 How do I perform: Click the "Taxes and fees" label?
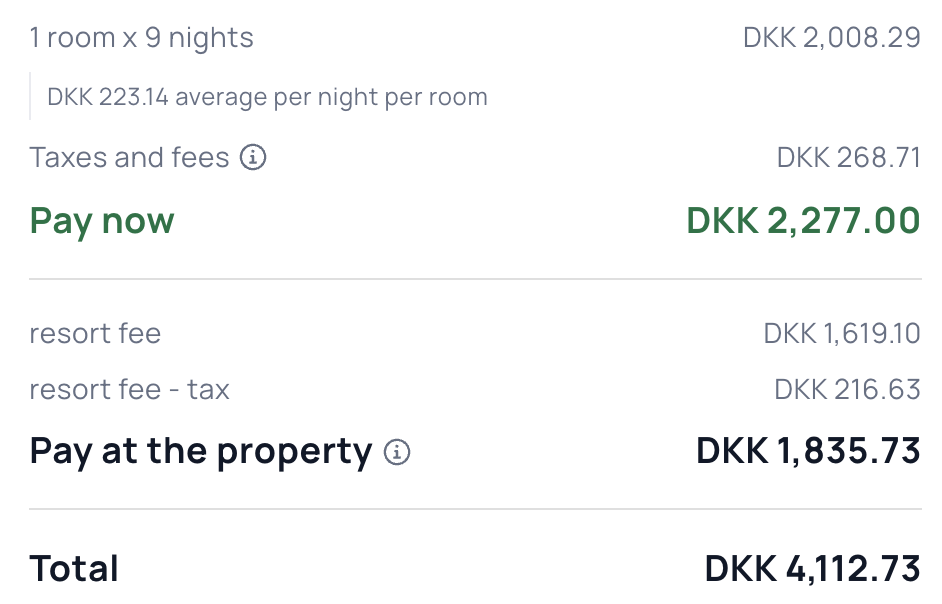point(129,158)
